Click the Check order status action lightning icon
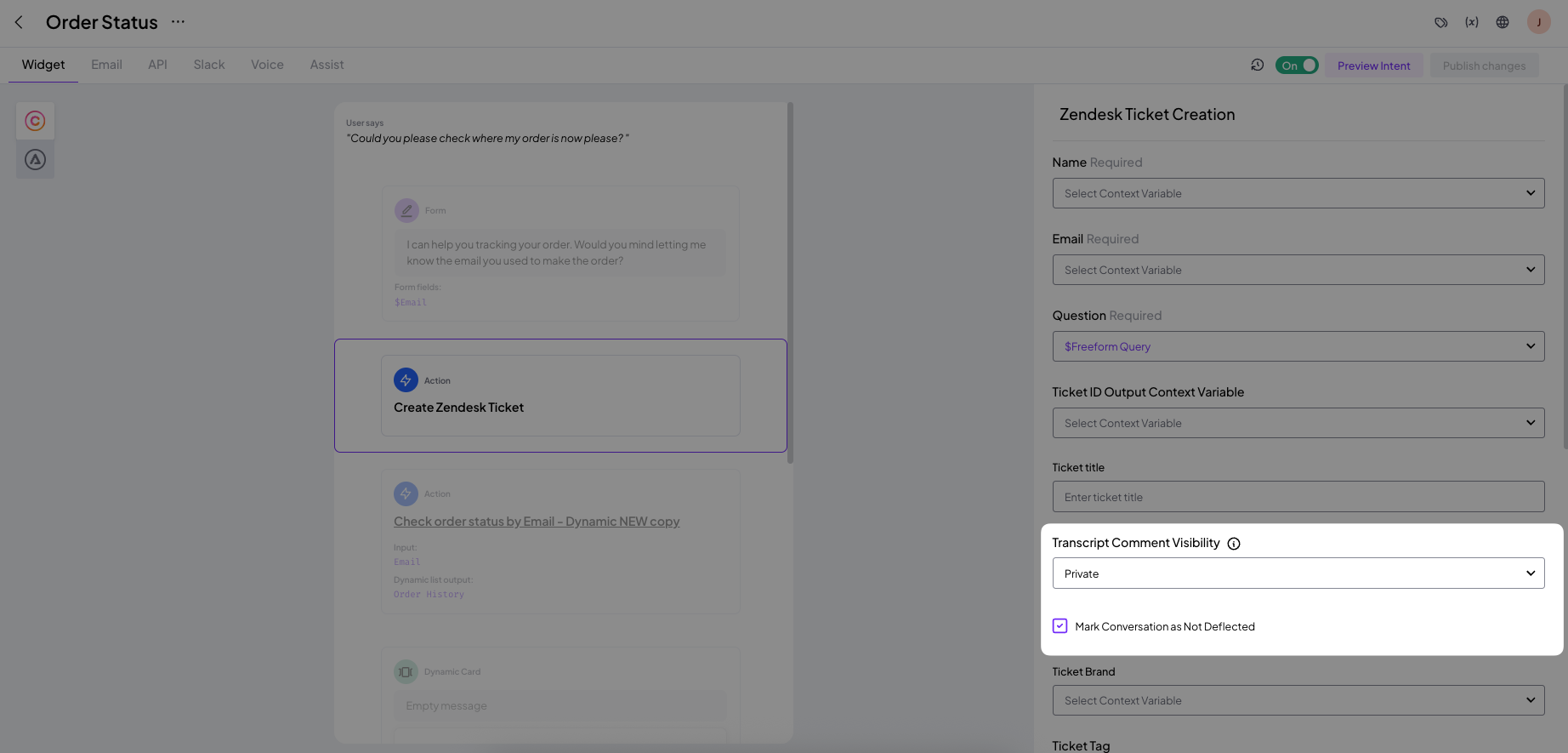 (x=406, y=493)
